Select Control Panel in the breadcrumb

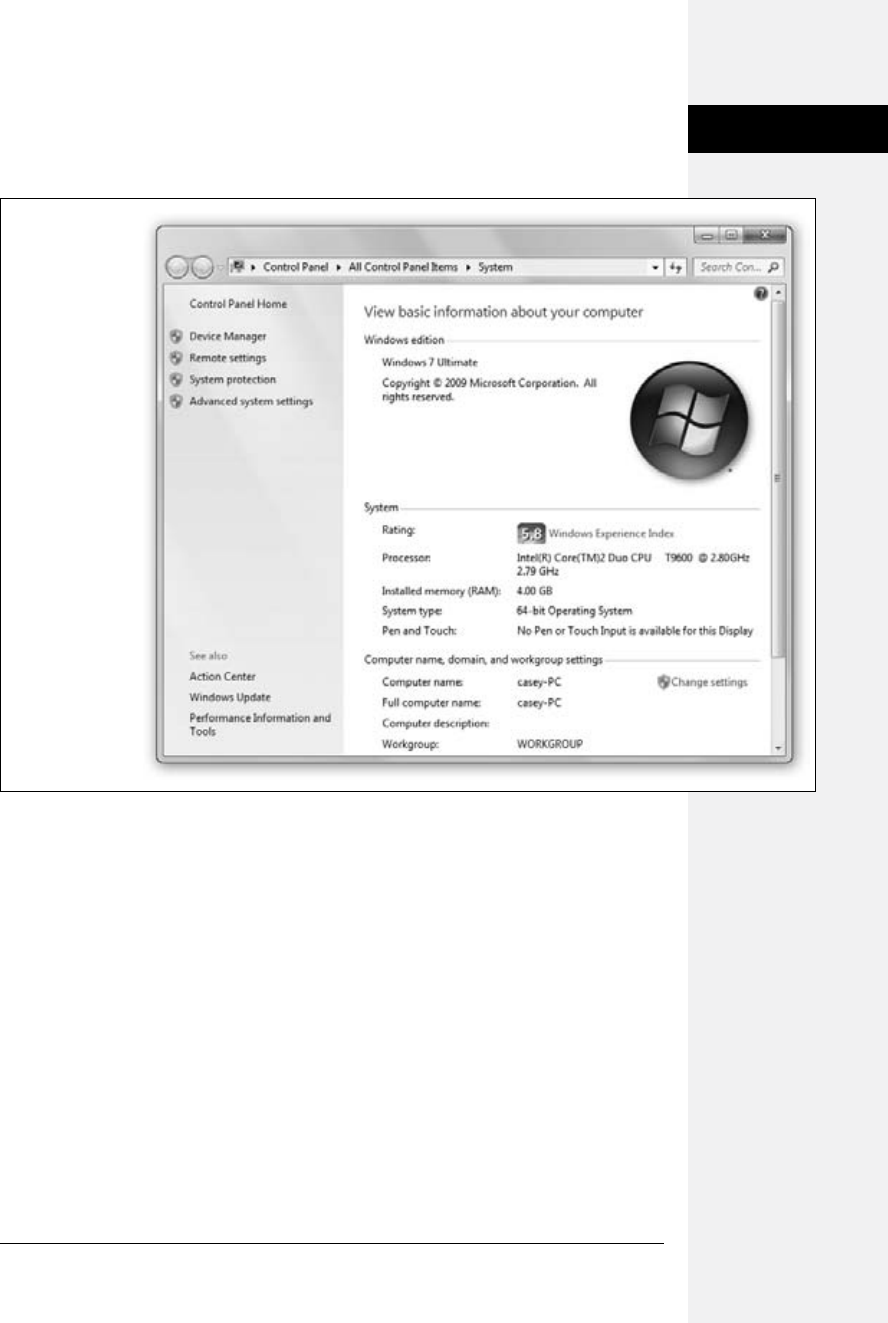(x=297, y=268)
